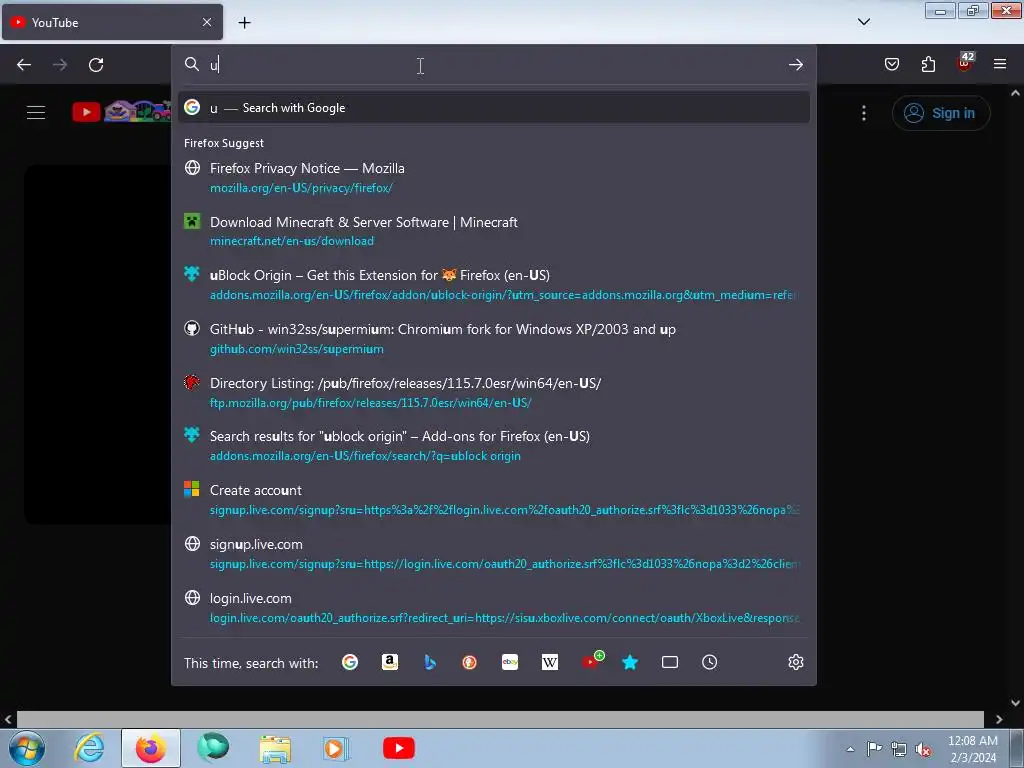Open the Windows Start button

[27, 748]
